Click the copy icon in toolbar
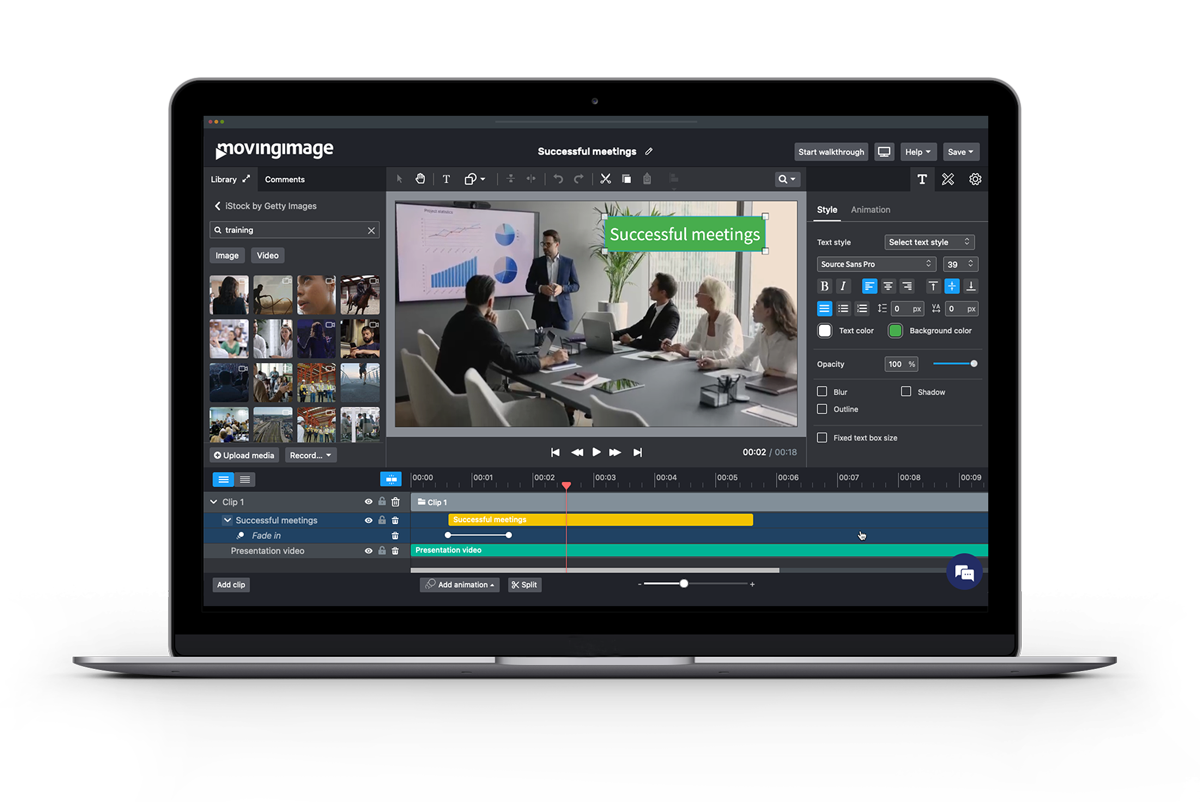1200x802 pixels. point(626,179)
